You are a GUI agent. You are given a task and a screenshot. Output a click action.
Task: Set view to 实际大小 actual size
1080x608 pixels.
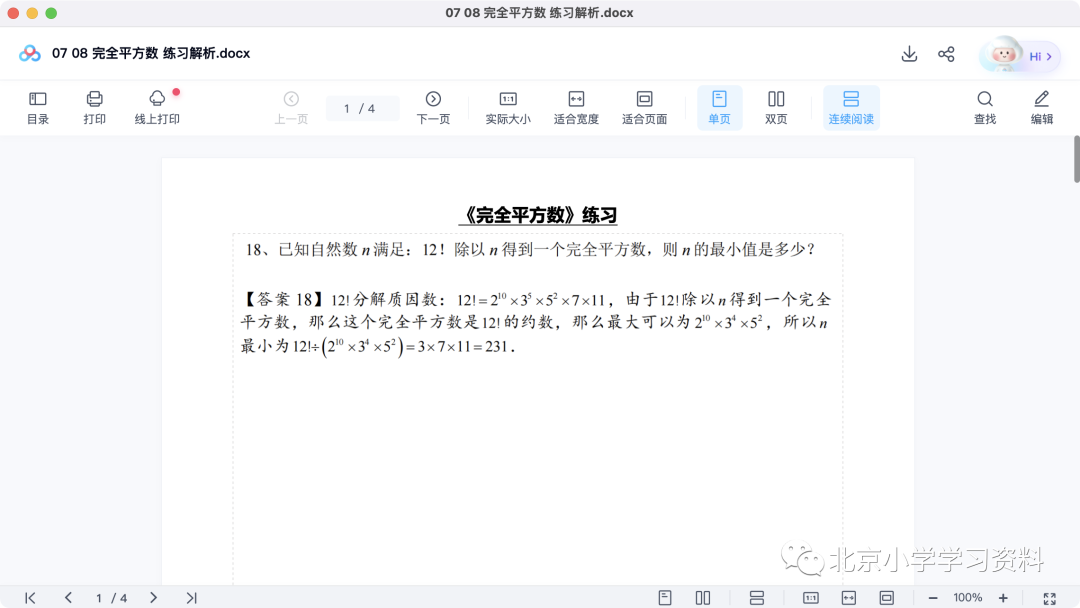tap(508, 107)
